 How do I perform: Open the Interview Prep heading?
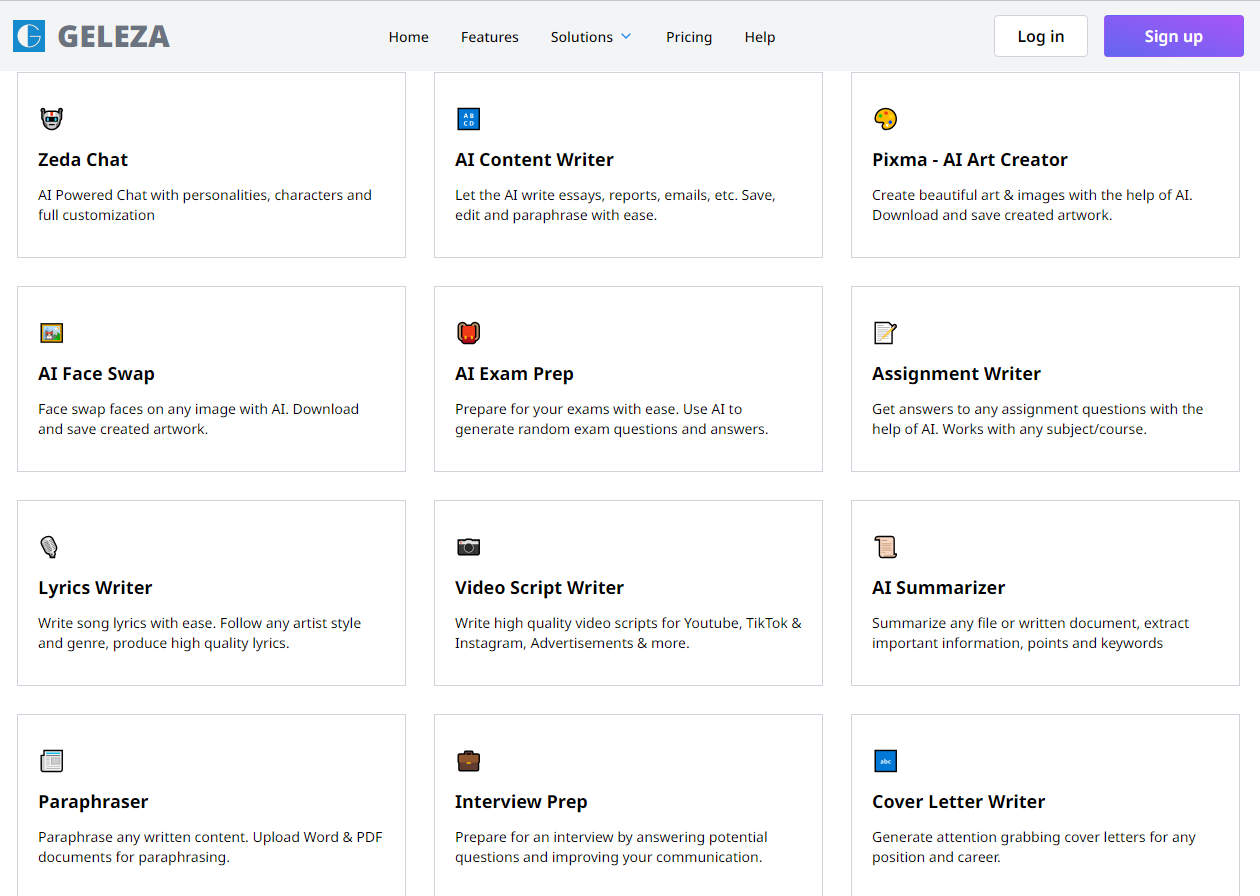(x=521, y=802)
